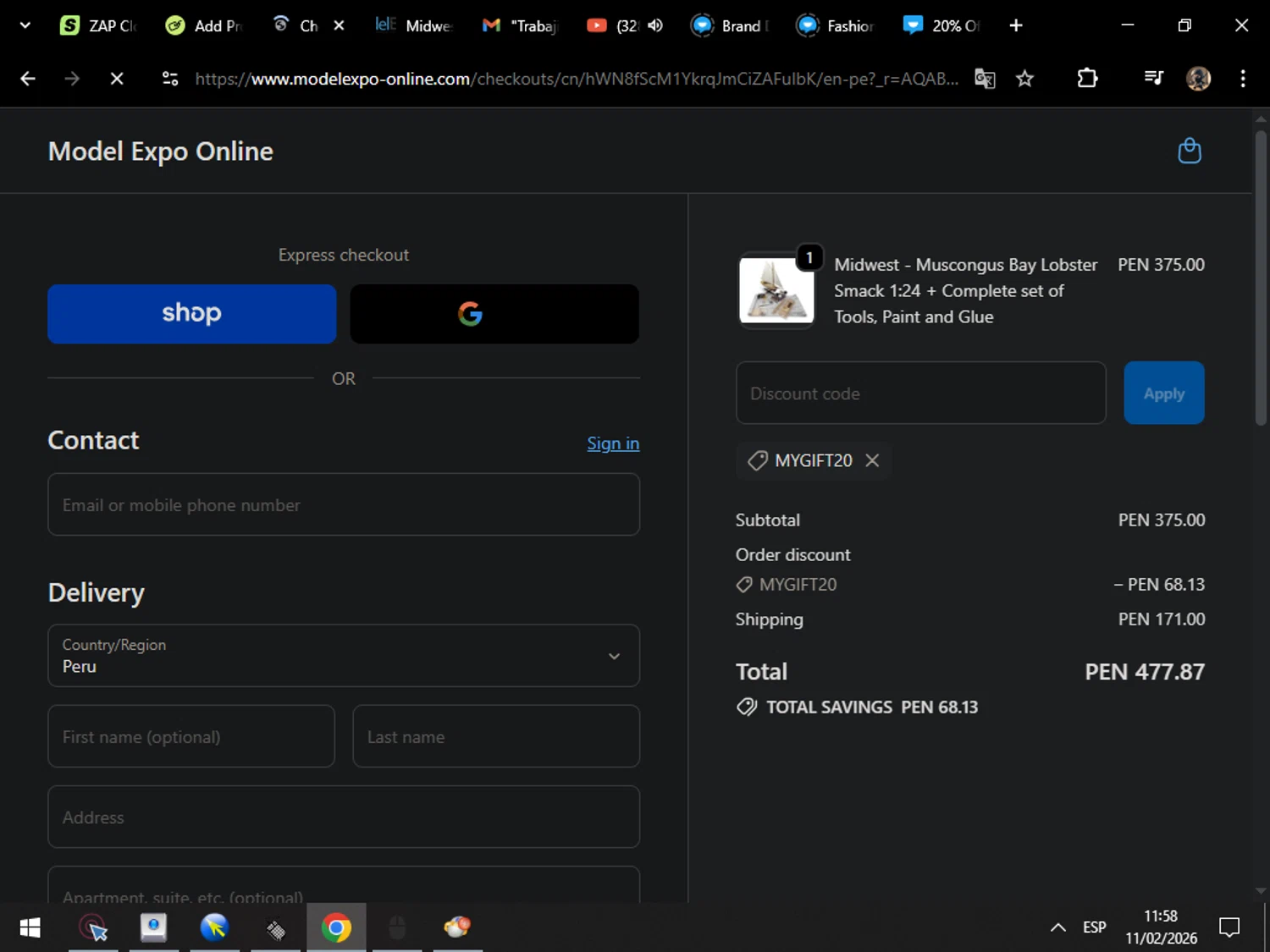Switch to the Brand tab

tap(730, 25)
